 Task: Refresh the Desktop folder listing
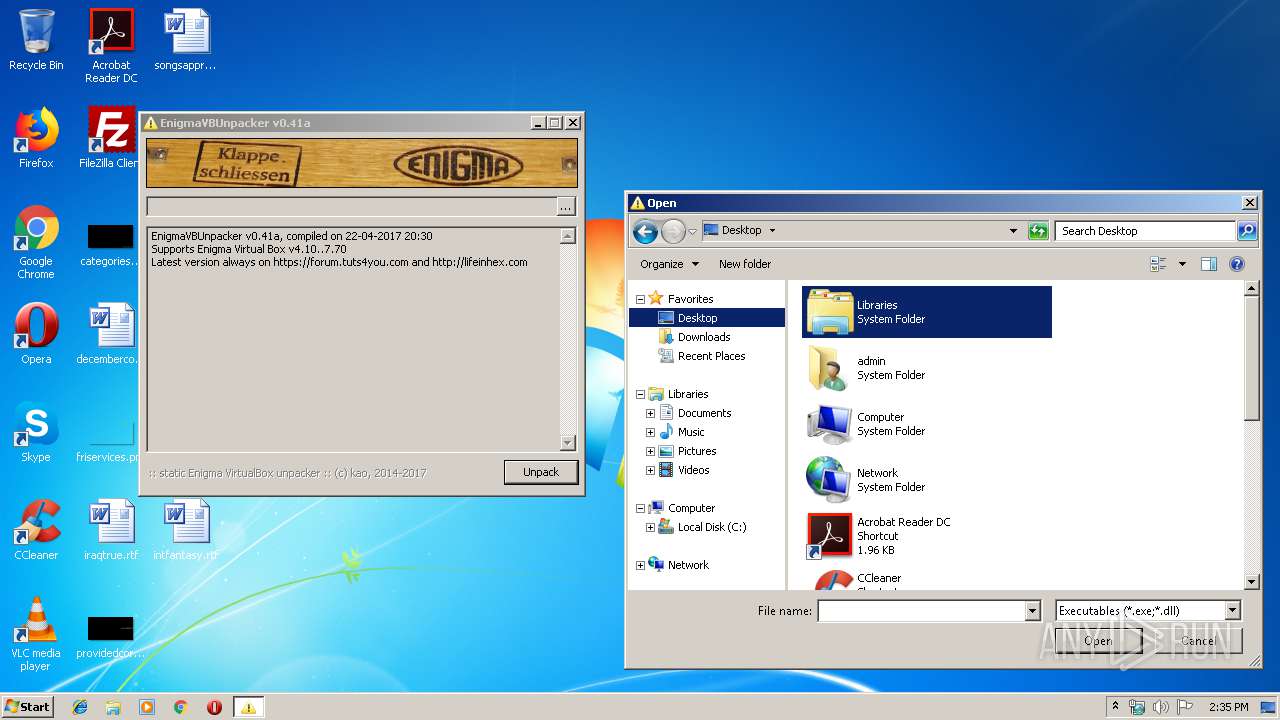(x=1037, y=231)
